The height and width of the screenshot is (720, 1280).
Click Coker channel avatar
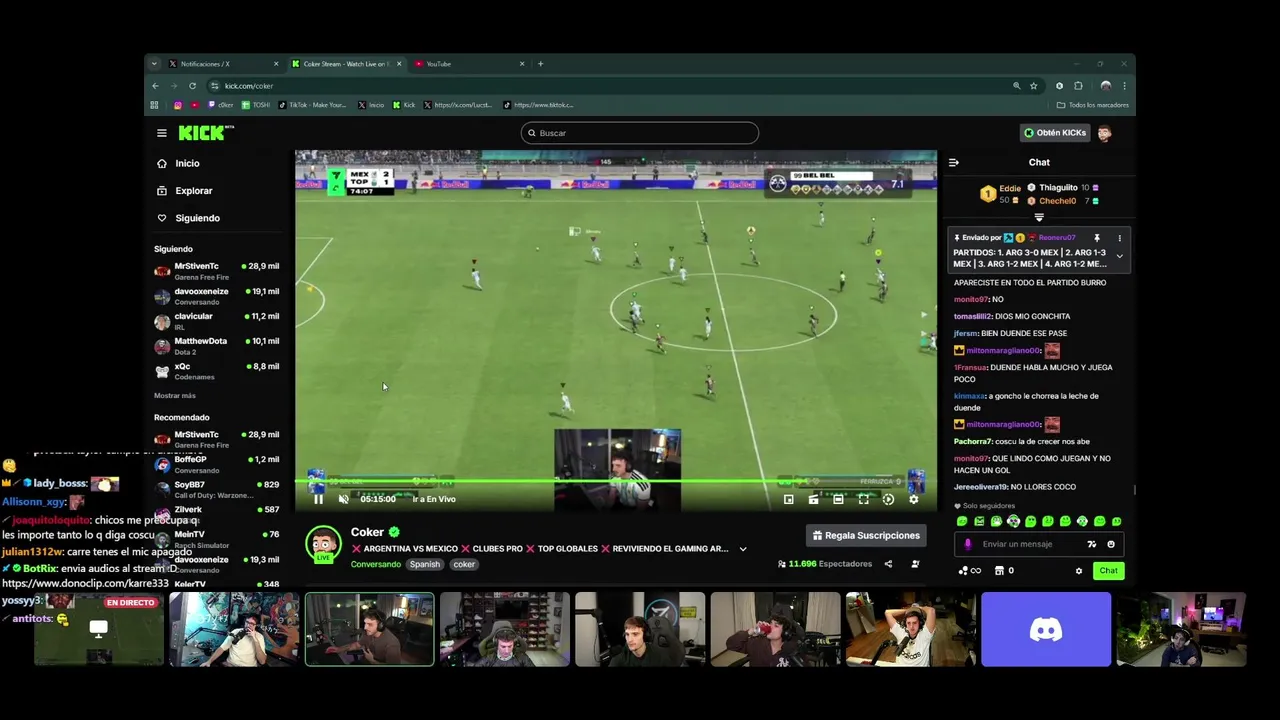click(x=323, y=544)
